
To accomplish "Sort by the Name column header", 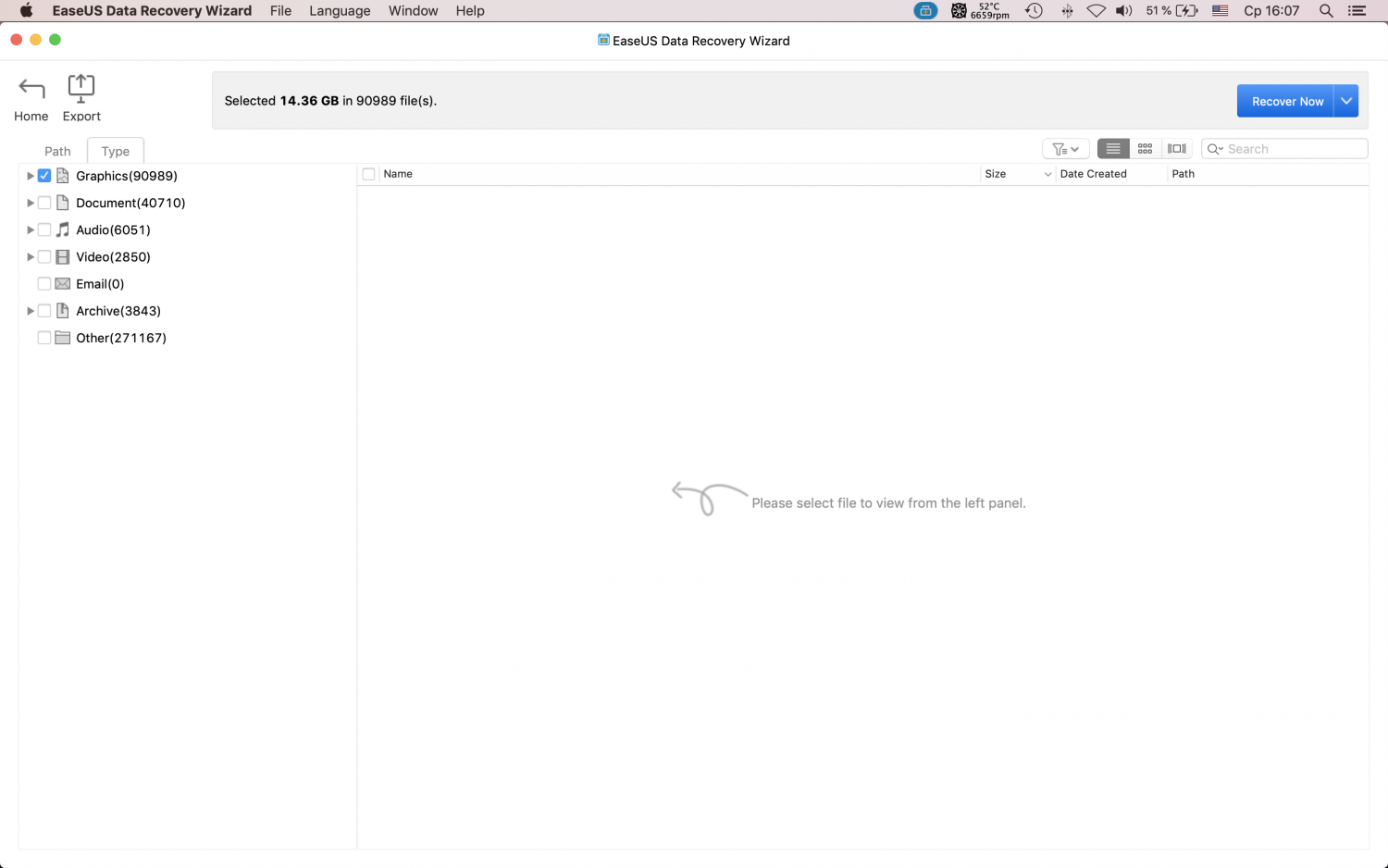I will tap(398, 174).
